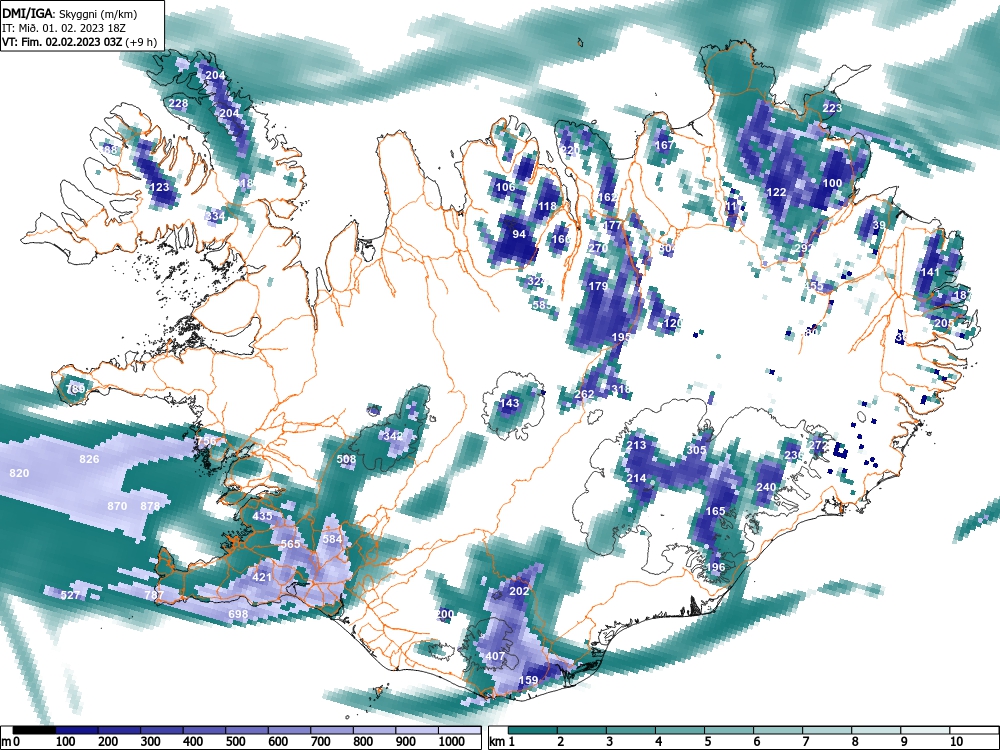Click the 167 visibility value on the north coast

[x=665, y=145]
